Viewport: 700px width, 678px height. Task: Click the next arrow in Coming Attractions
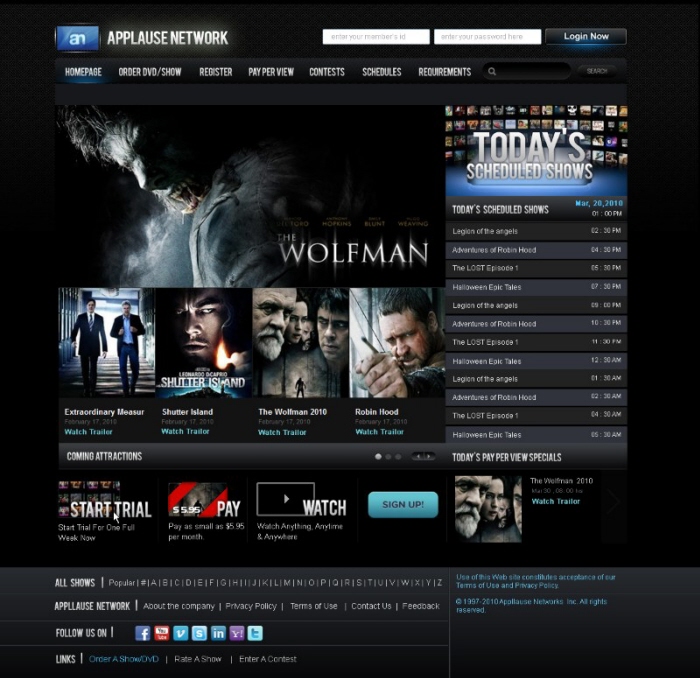point(429,456)
